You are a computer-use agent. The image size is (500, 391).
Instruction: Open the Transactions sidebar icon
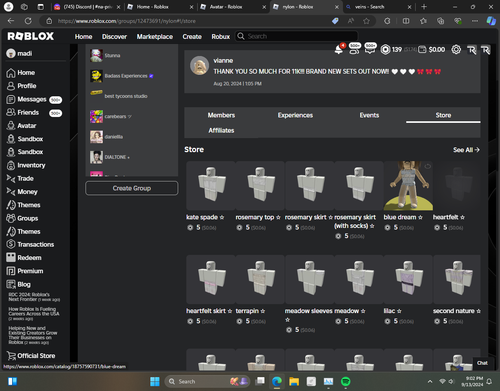point(11,244)
